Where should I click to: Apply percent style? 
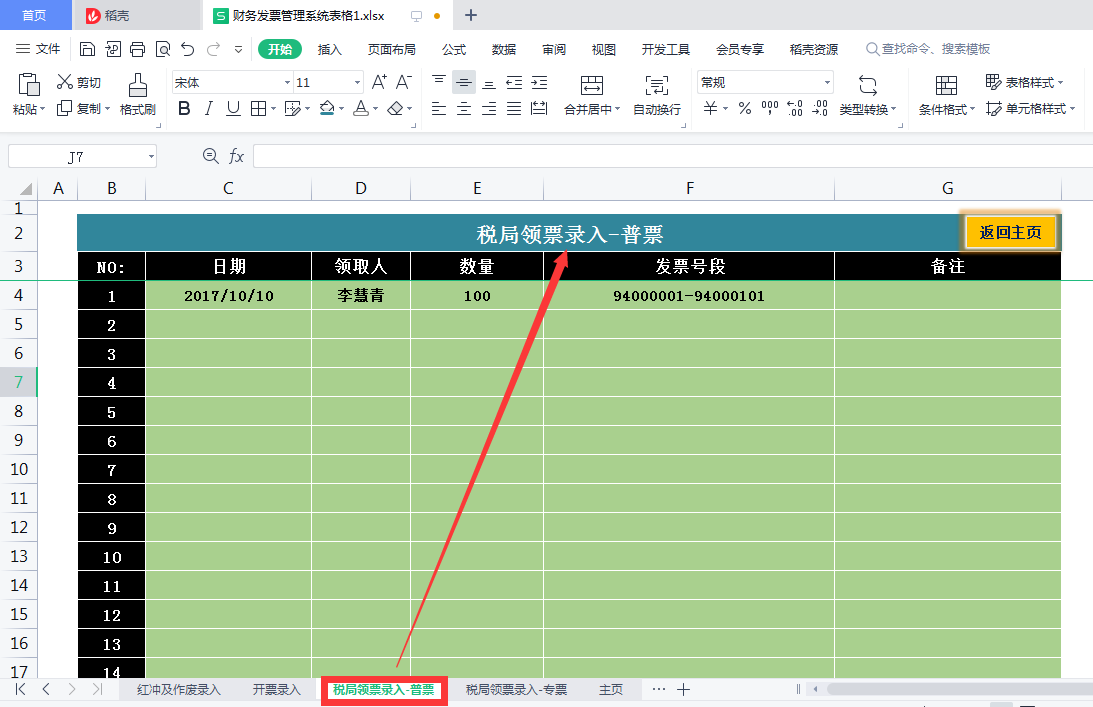[x=744, y=108]
